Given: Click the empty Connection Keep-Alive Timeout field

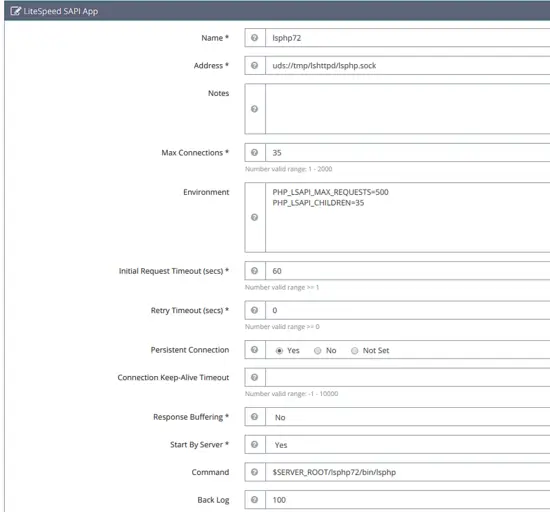Looking at the screenshot, I should pos(408,377).
